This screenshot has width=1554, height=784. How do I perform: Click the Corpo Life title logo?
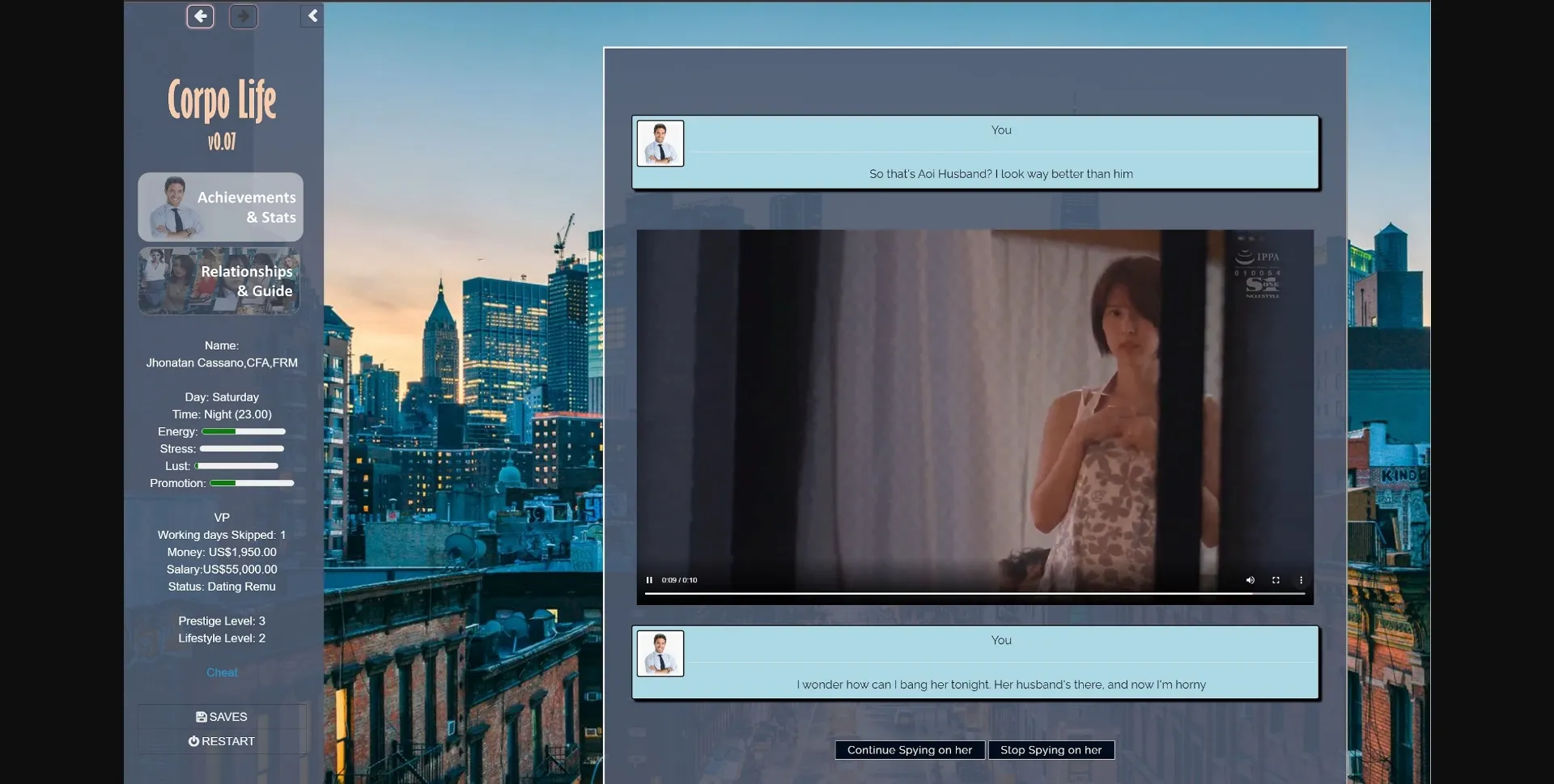222,101
